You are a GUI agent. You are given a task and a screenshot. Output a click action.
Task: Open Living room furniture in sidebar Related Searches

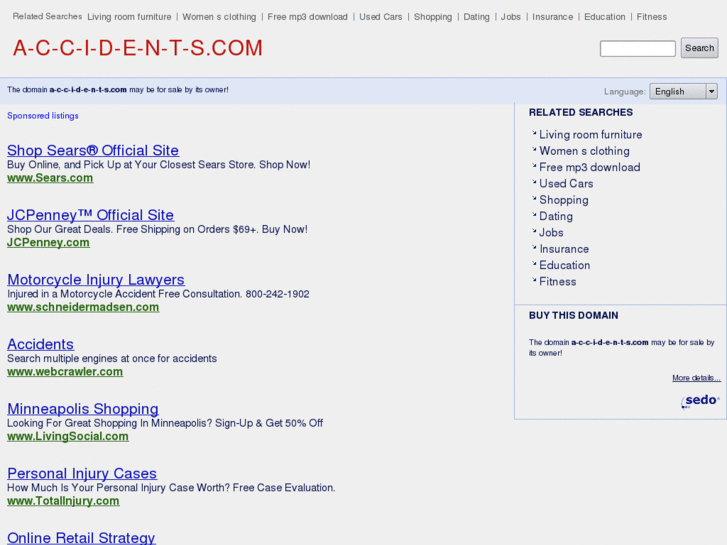[x=591, y=135]
